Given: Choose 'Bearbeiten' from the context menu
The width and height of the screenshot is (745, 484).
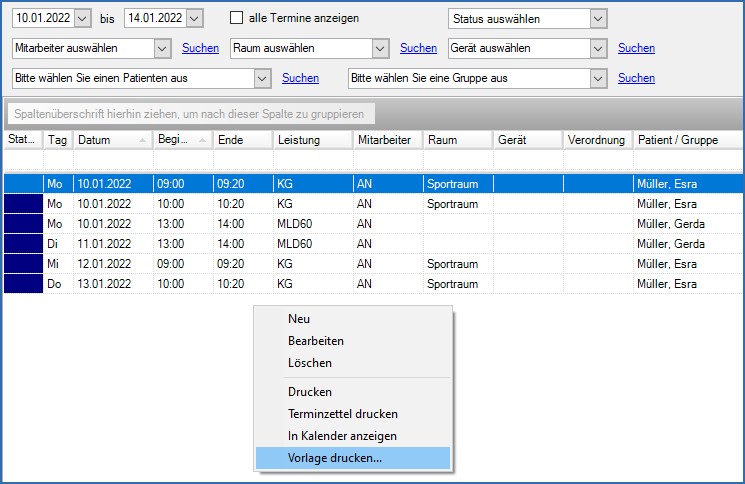Looking at the screenshot, I should click(x=353, y=341).
